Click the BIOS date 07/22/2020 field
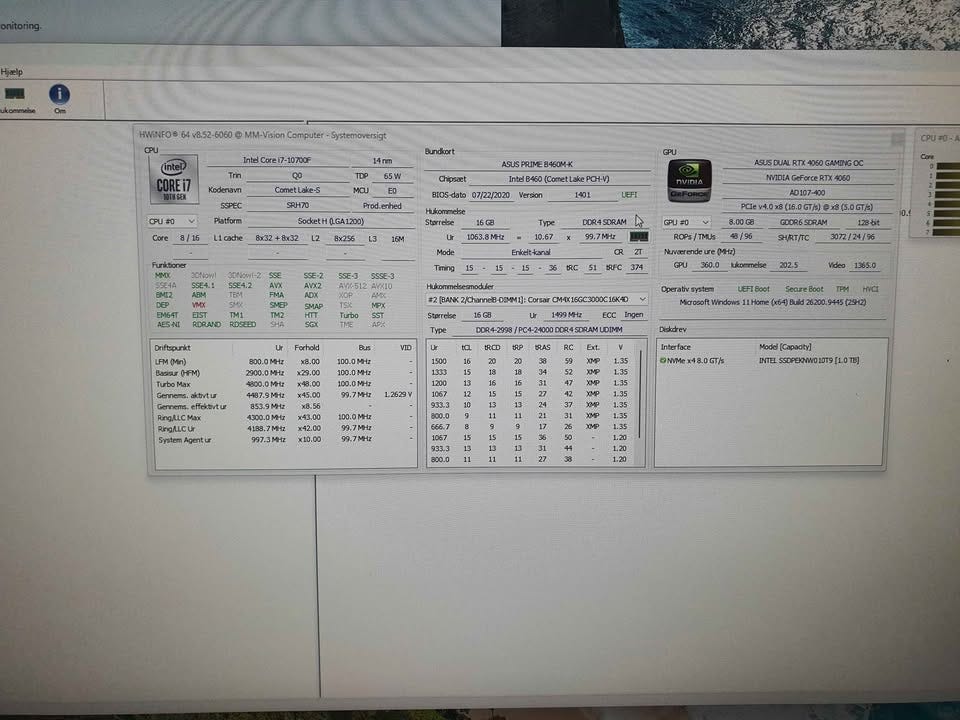 pyautogui.click(x=491, y=195)
